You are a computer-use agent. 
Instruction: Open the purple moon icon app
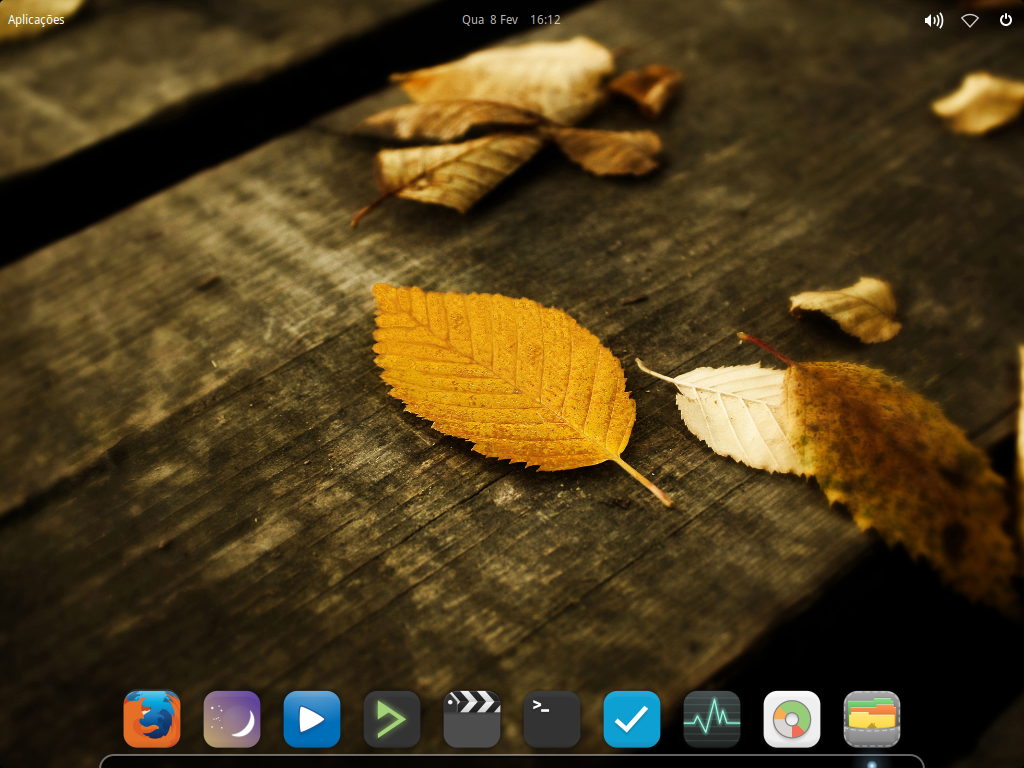click(x=232, y=719)
